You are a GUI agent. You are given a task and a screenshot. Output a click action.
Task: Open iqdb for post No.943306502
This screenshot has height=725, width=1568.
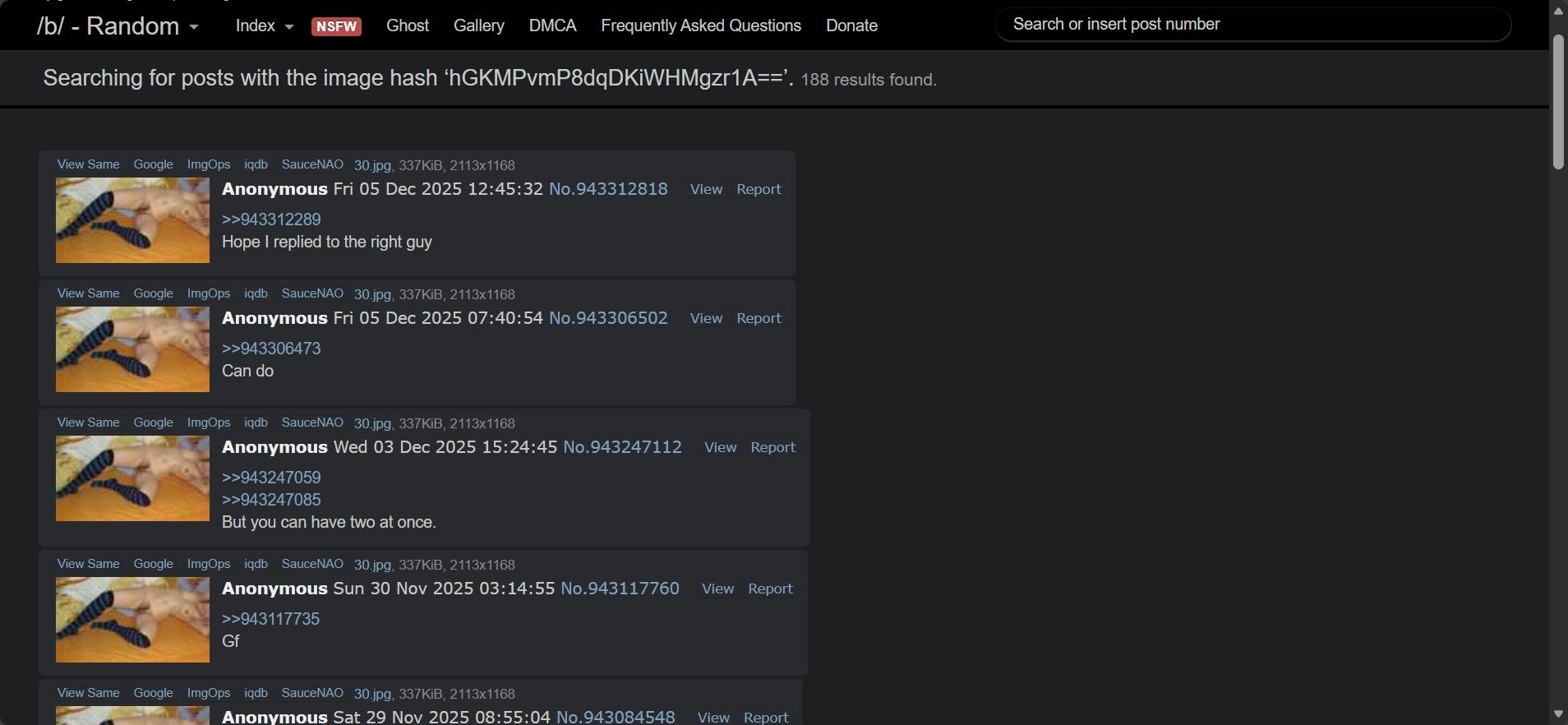256,293
